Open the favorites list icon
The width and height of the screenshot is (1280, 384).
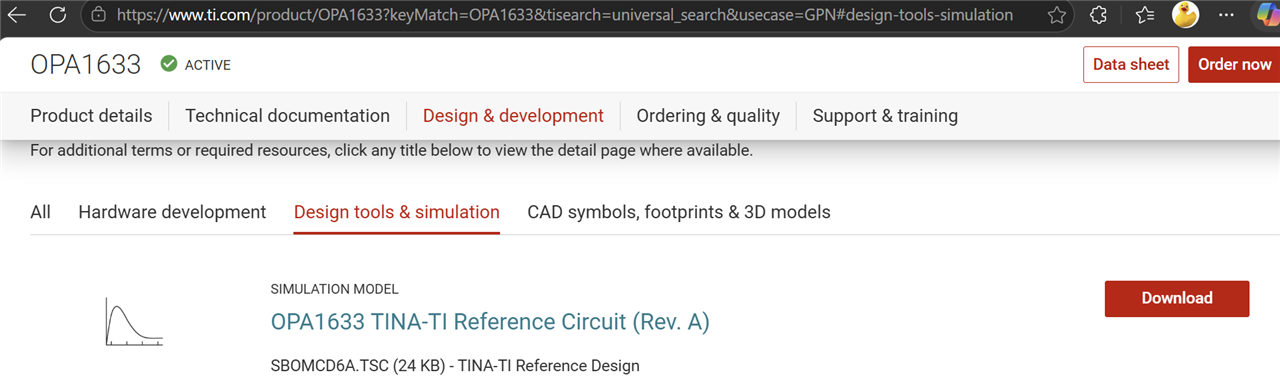tap(1145, 15)
